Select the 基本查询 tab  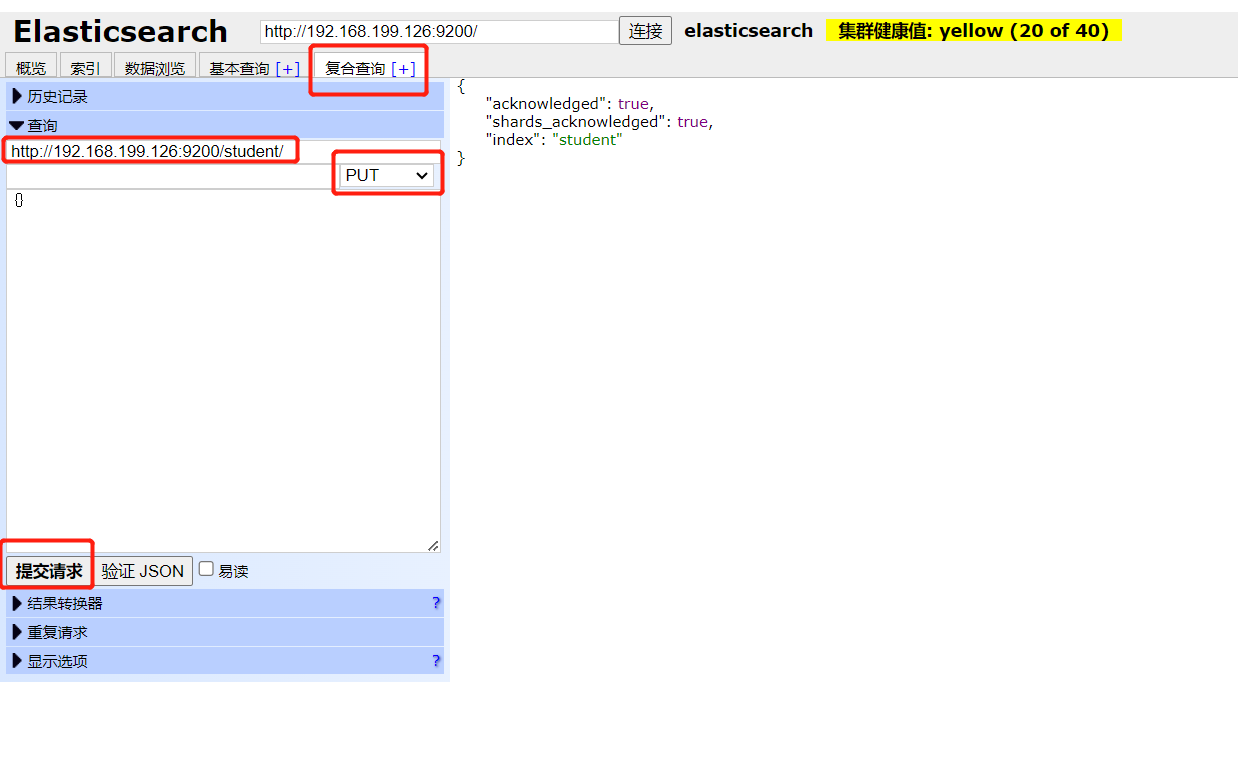pos(239,68)
